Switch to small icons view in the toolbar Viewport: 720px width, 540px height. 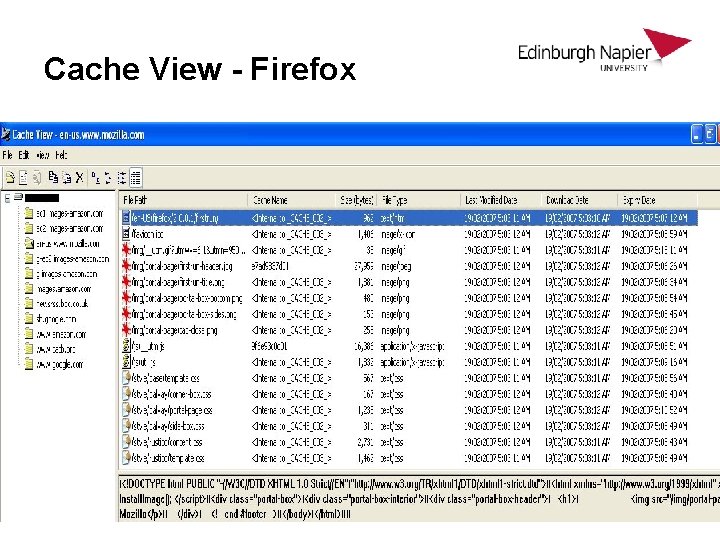coord(108,177)
